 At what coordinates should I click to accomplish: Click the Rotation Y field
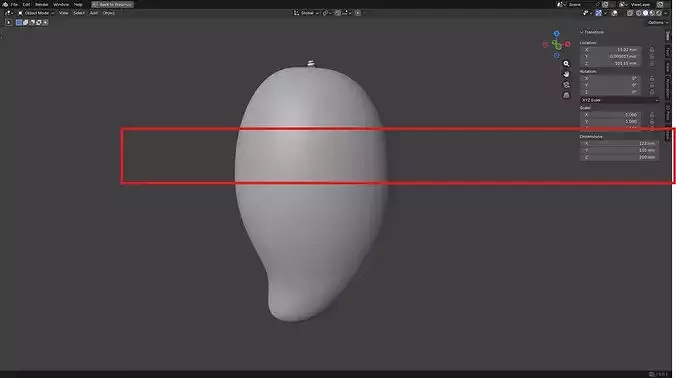click(x=611, y=85)
